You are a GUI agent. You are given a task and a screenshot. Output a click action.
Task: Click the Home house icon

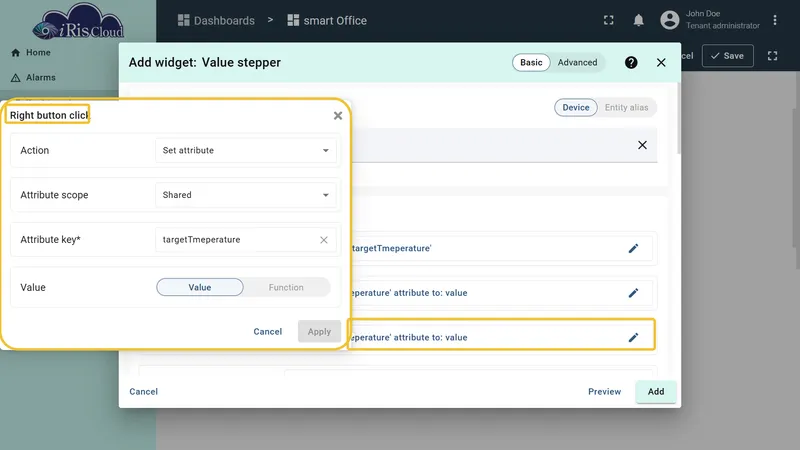(15, 53)
